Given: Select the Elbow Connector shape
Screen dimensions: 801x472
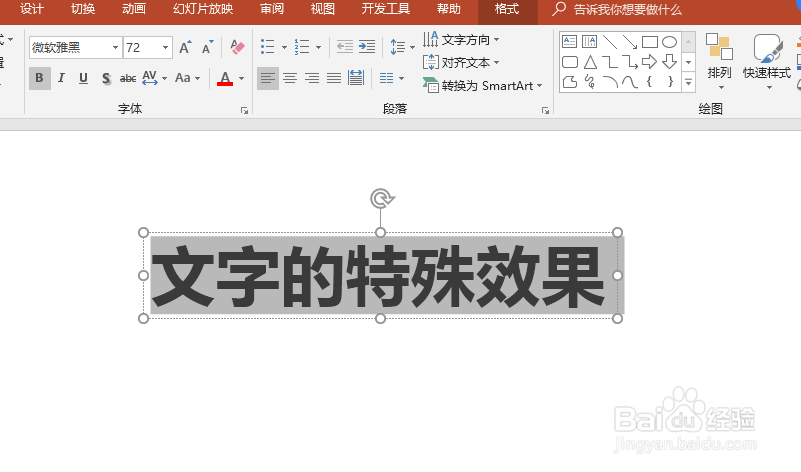Looking at the screenshot, I should [609, 62].
